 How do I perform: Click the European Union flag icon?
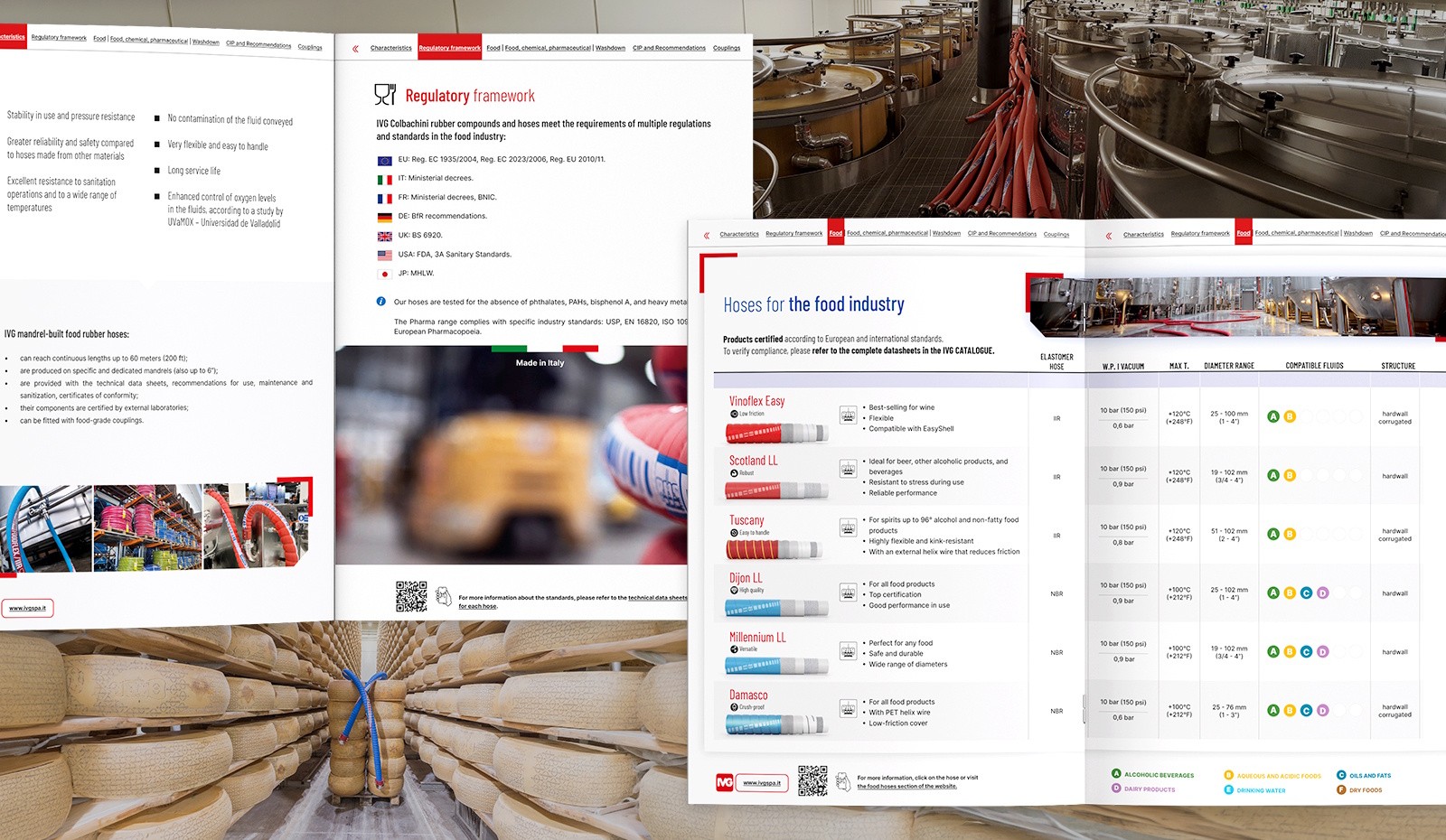click(x=384, y=161)
